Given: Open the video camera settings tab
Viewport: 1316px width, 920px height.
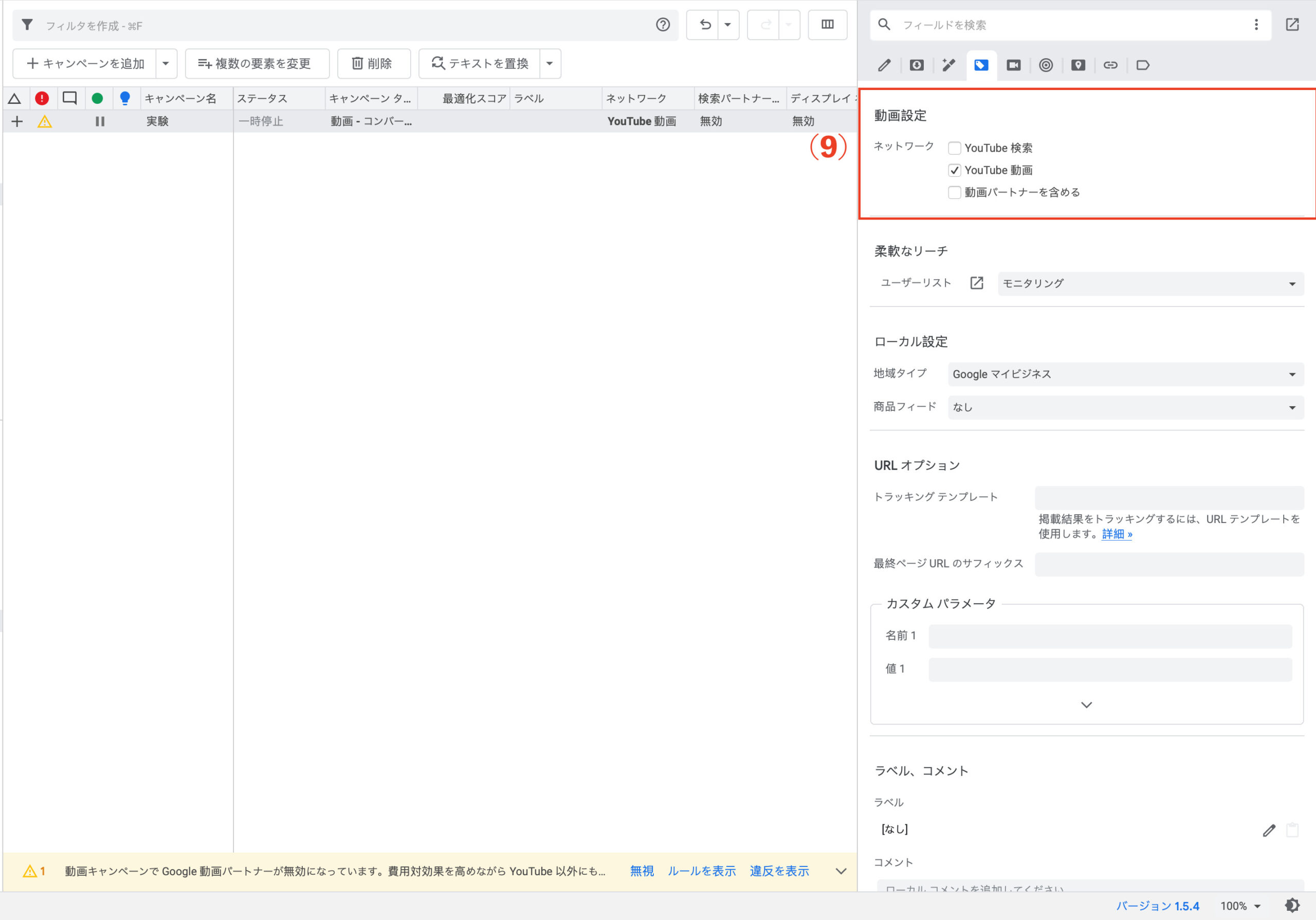Looking at the screenshot, I should 1013,65.
